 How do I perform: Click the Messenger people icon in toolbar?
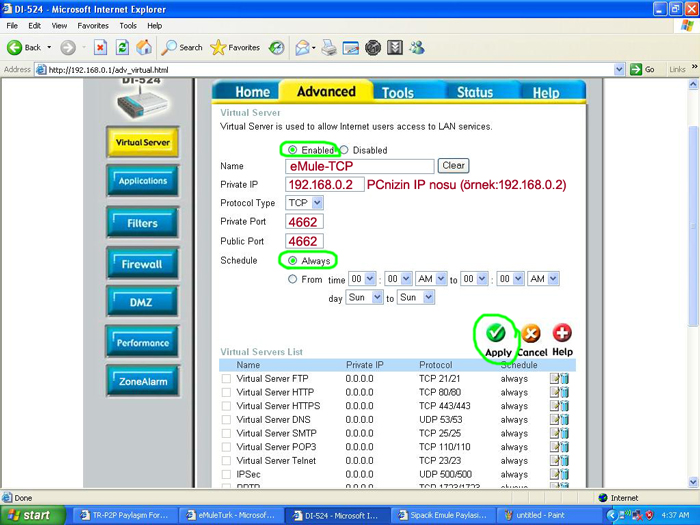point(417,47)
